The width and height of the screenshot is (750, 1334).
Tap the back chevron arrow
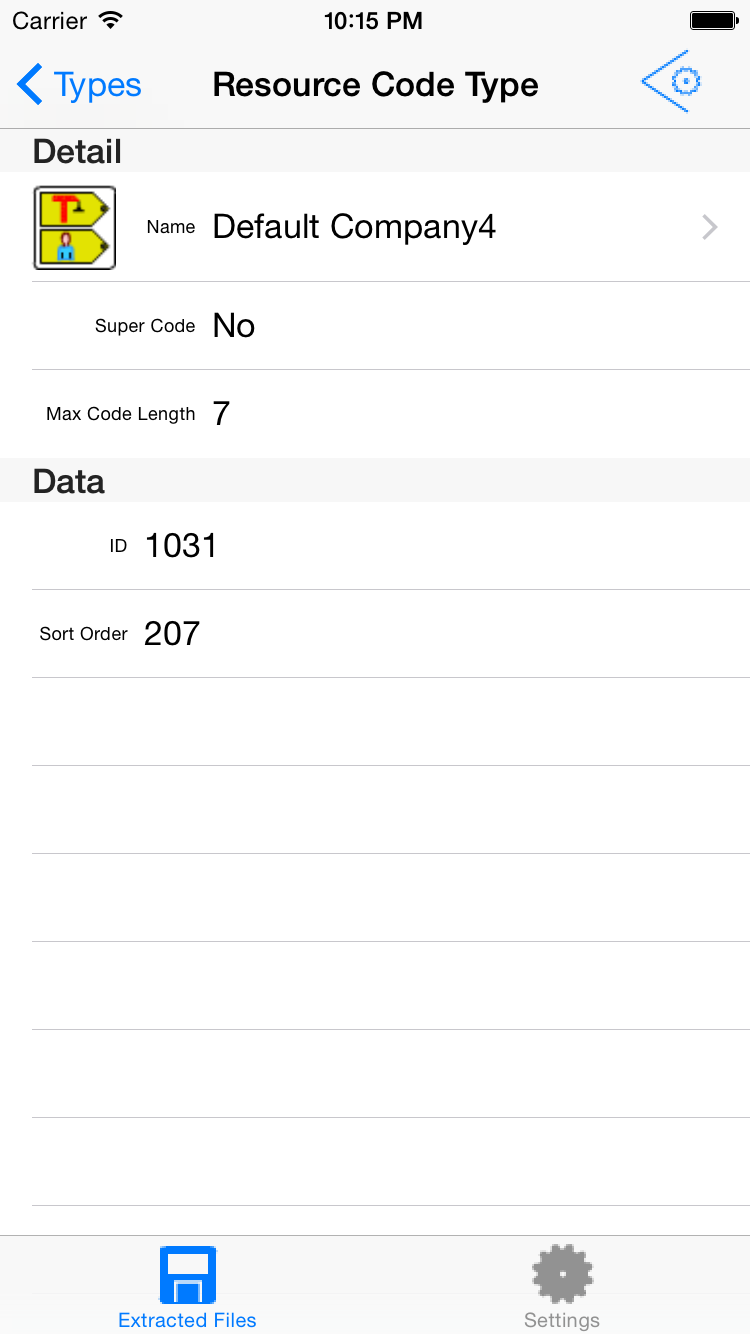[30, 85]
